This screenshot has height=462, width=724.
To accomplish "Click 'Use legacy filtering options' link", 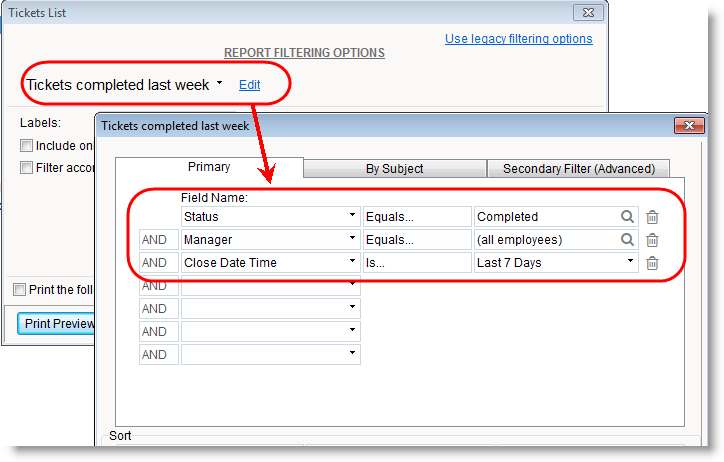I will pyautogui.click(x=518, y=39).
